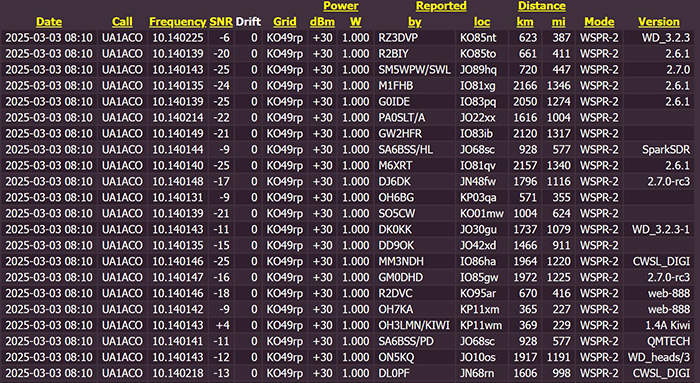
Task: Click the Frequency column header link
Action: (x=177, y=22)
